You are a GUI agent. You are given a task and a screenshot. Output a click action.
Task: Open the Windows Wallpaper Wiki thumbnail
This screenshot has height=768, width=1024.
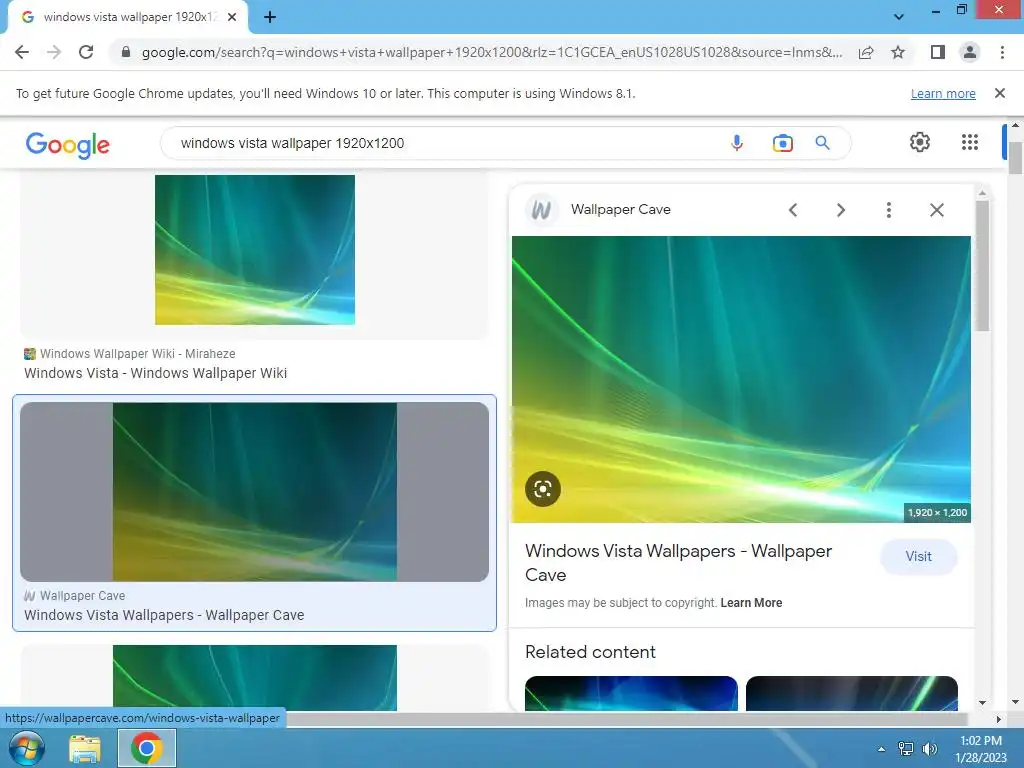(x=255, y=249)
